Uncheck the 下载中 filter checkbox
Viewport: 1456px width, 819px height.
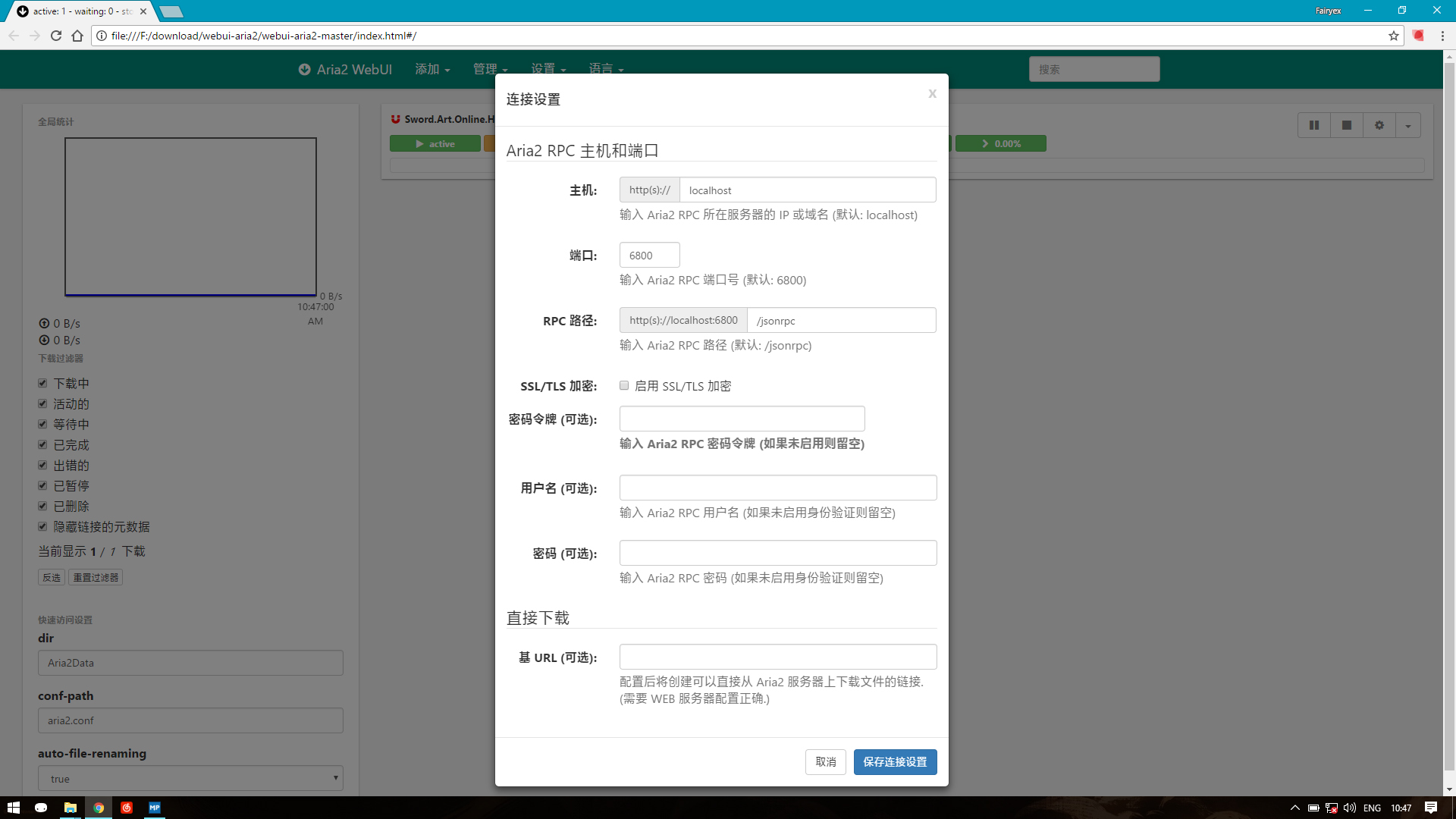pyautogui.click(x=42, y=383)
